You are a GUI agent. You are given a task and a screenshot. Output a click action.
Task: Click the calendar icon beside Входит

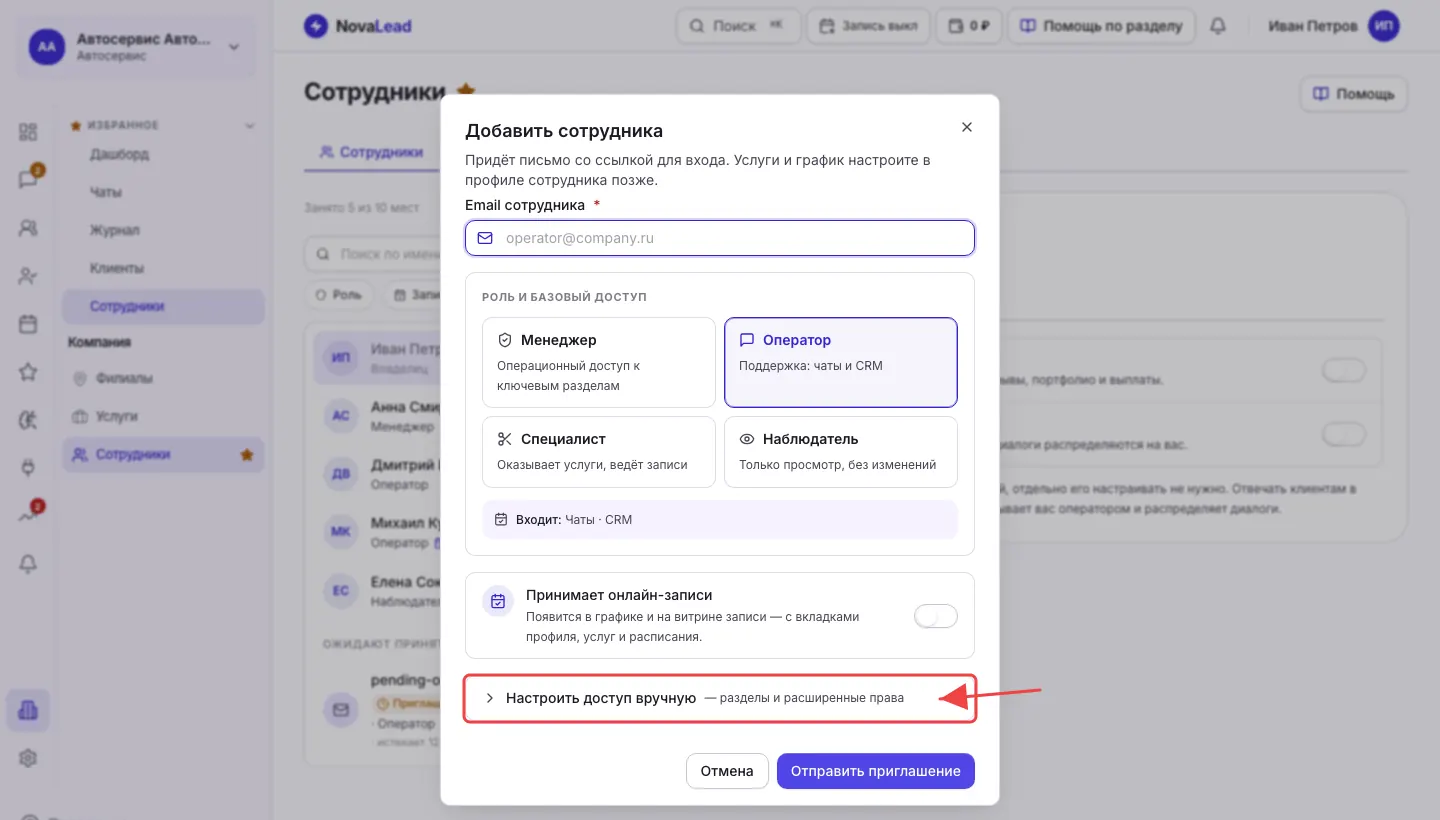501,519
